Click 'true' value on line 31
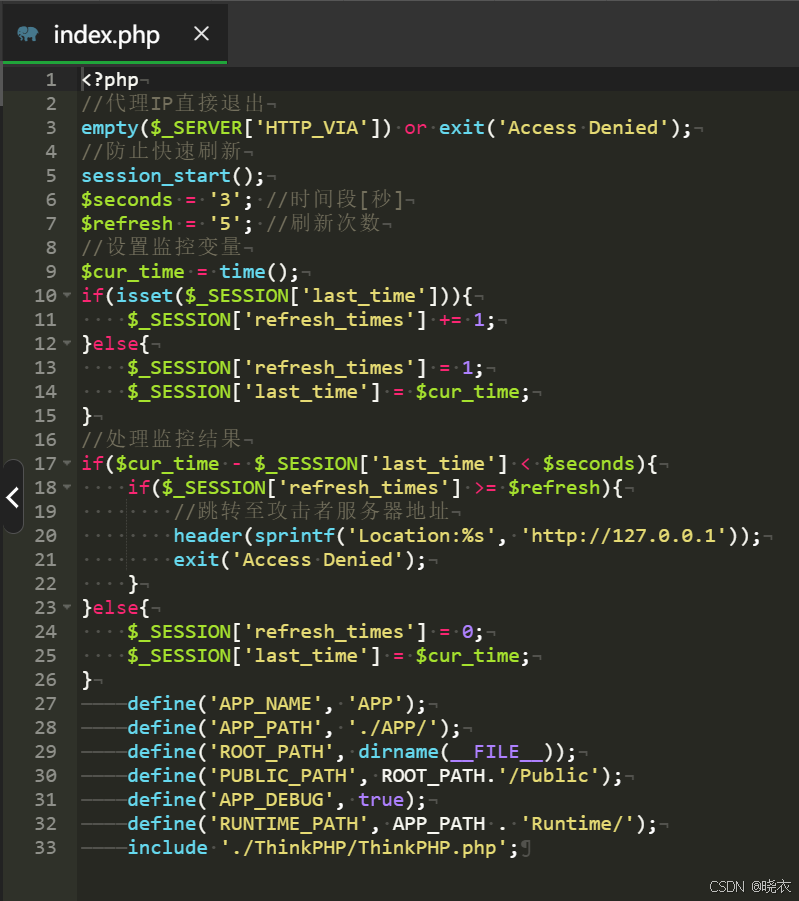Image resolution: width=799 pixels, height=901 pixels. 381,800
